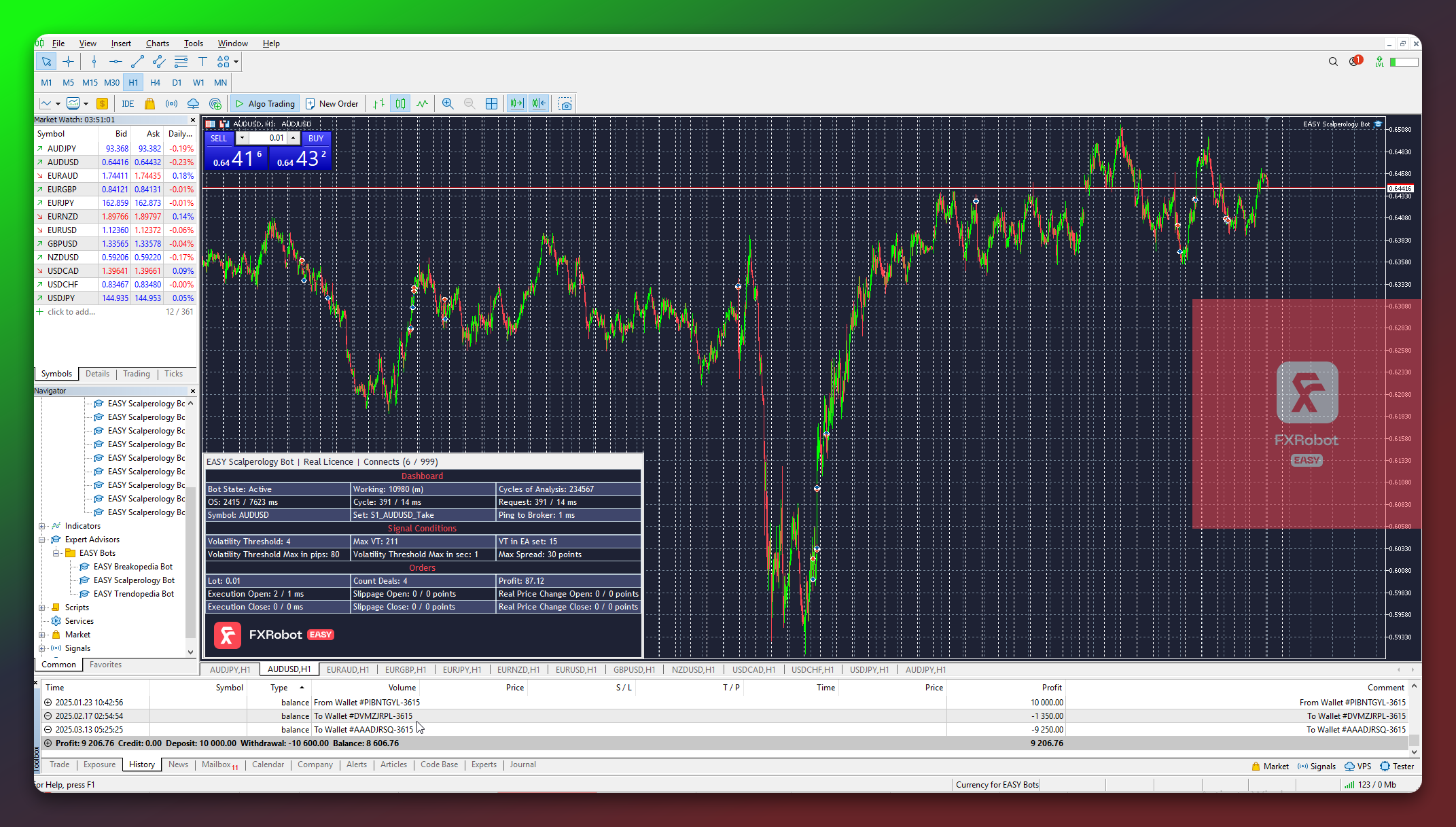
Task: Decrease lot volume with down arrow
Action: pyautogui.click(x=242, y=139)
